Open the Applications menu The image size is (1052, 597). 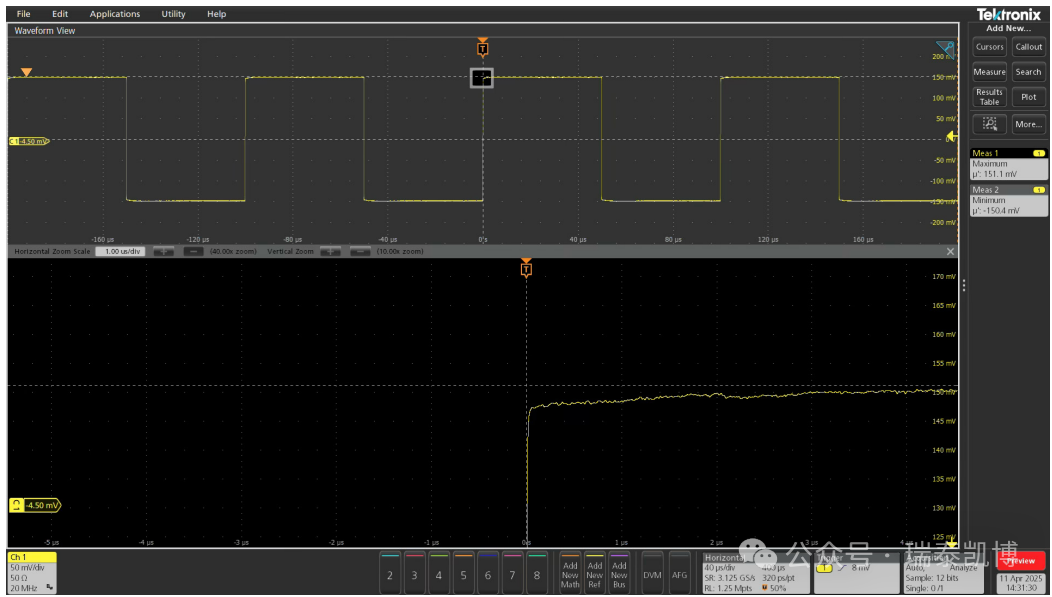[115, 14]
